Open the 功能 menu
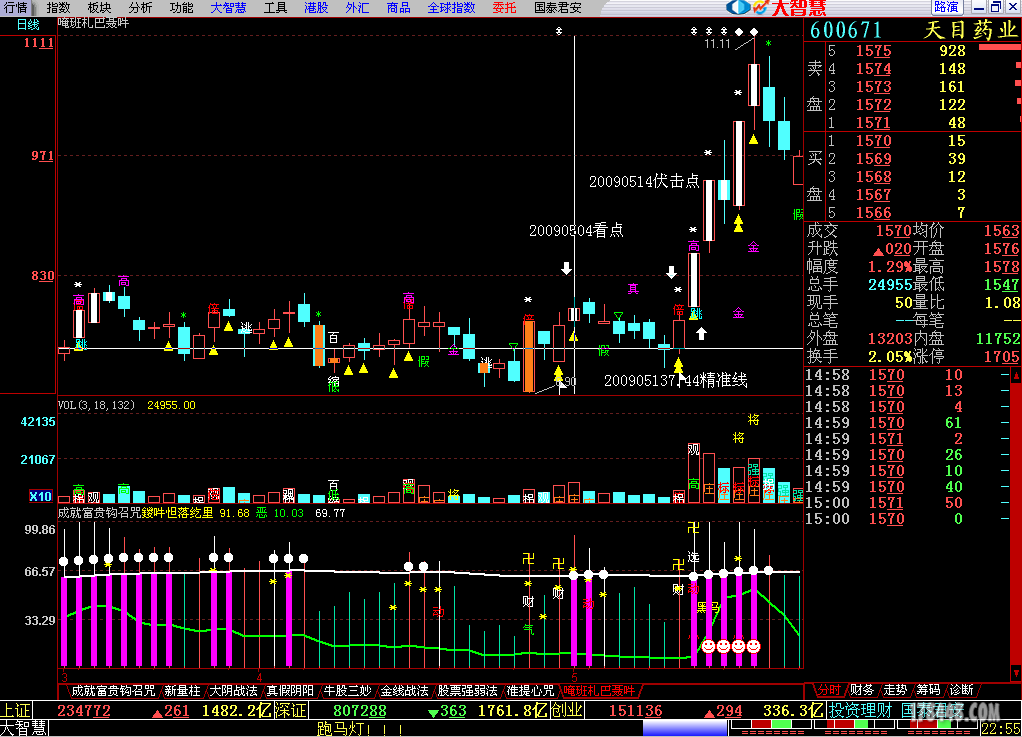The image size is (1022, 737). pos(181,8)
